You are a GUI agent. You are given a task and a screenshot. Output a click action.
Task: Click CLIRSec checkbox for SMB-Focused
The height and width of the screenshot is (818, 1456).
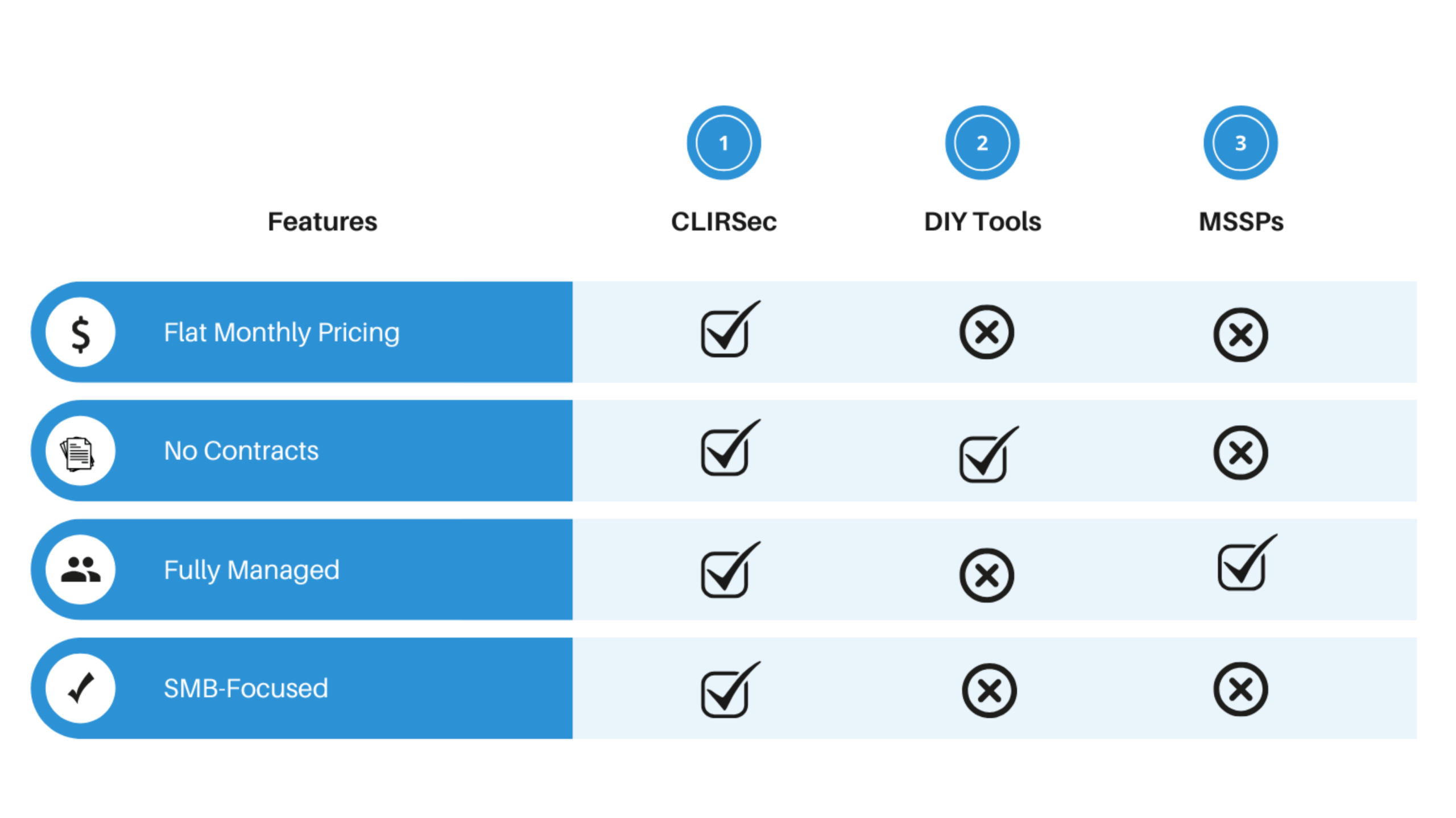click(x=730, y=689)
